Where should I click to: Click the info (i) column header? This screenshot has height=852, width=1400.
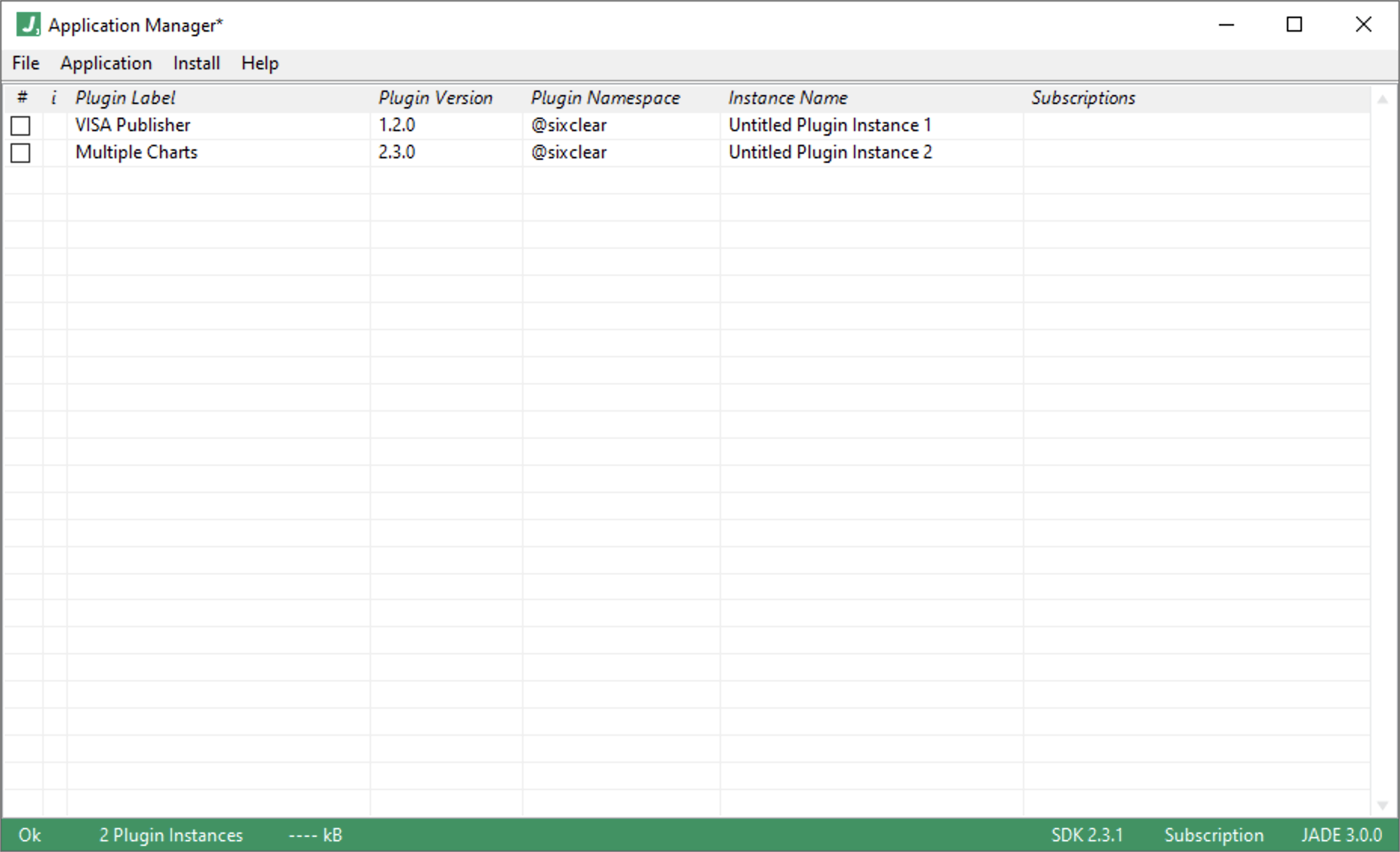(53, 97)
